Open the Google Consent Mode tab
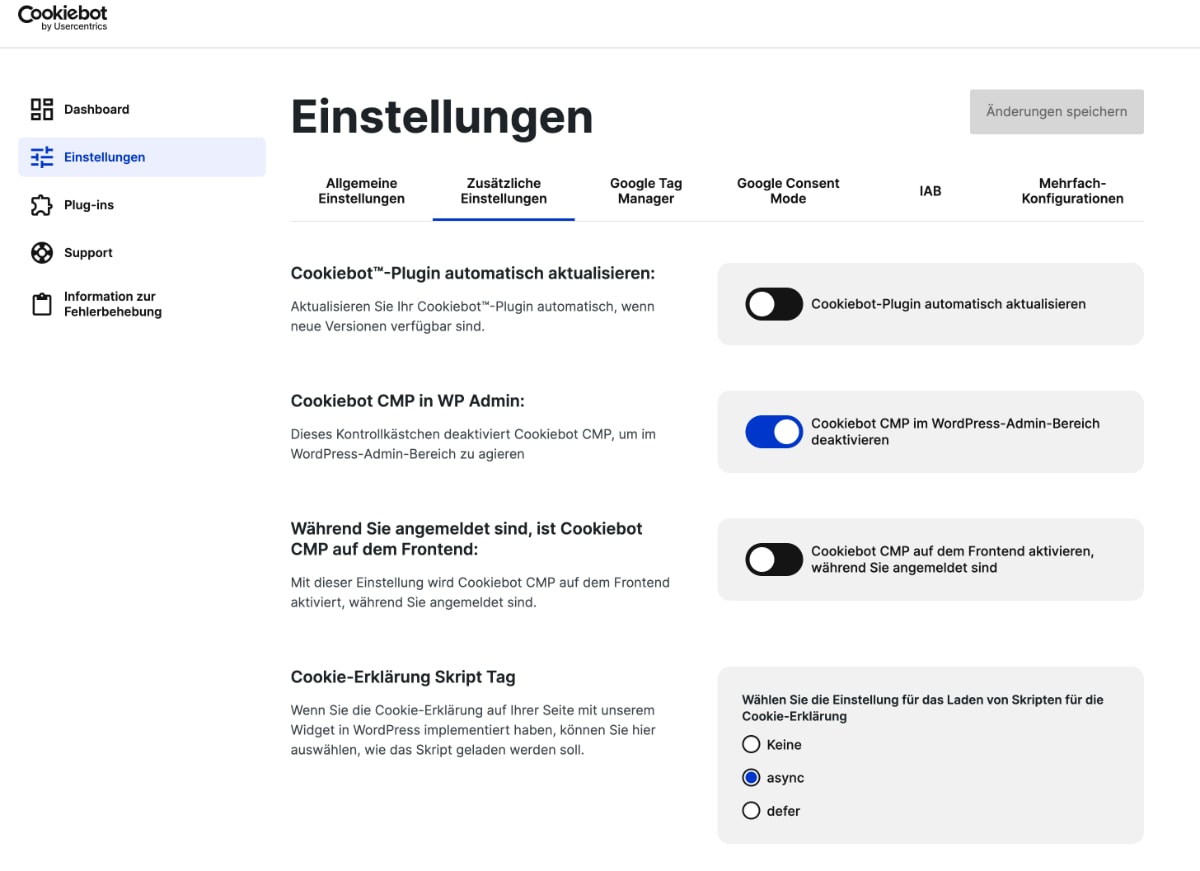This screenshot has height=871, width=1200. (788, 191)
